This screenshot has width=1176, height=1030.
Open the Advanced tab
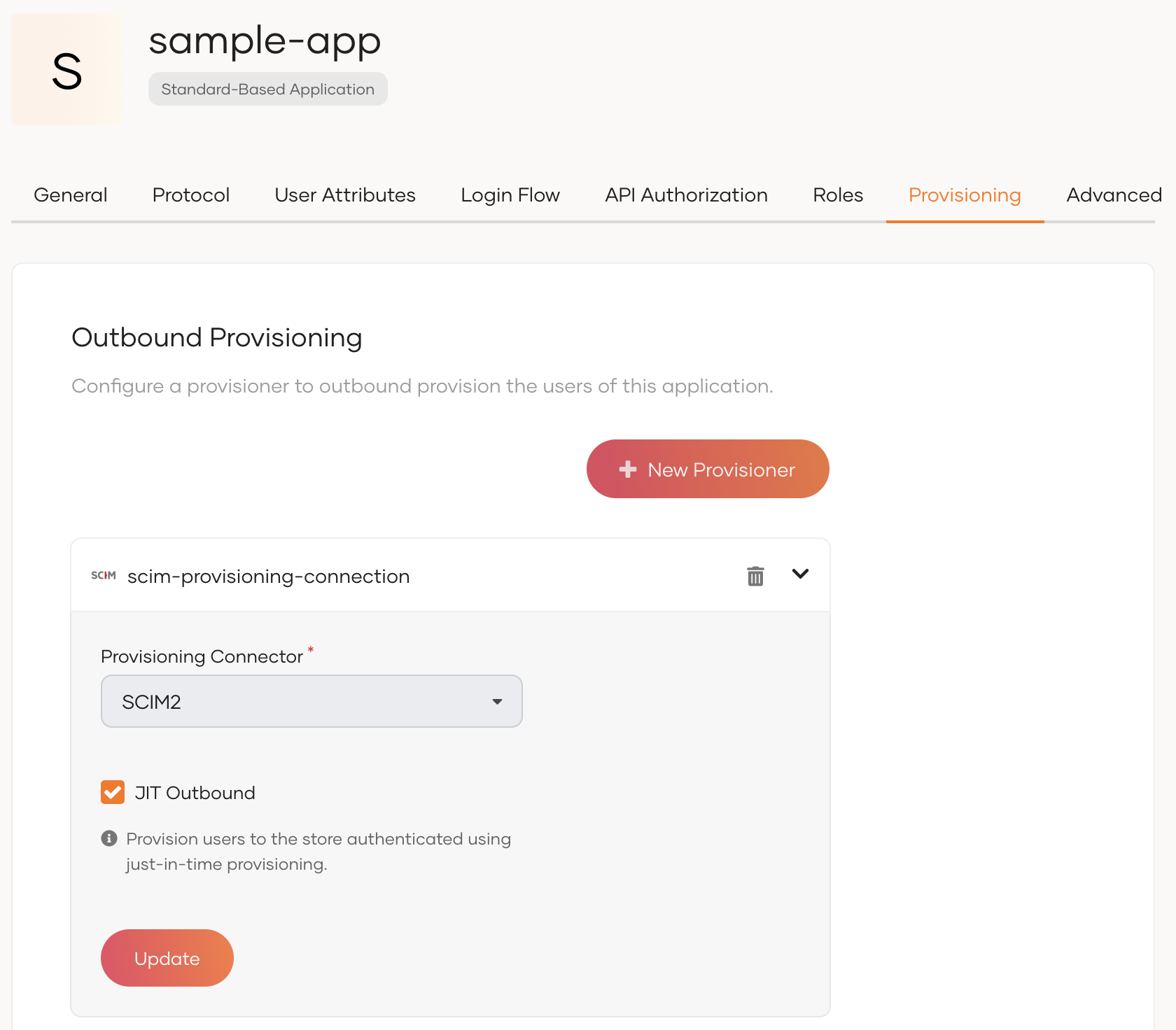click(x=1114, y=195)
